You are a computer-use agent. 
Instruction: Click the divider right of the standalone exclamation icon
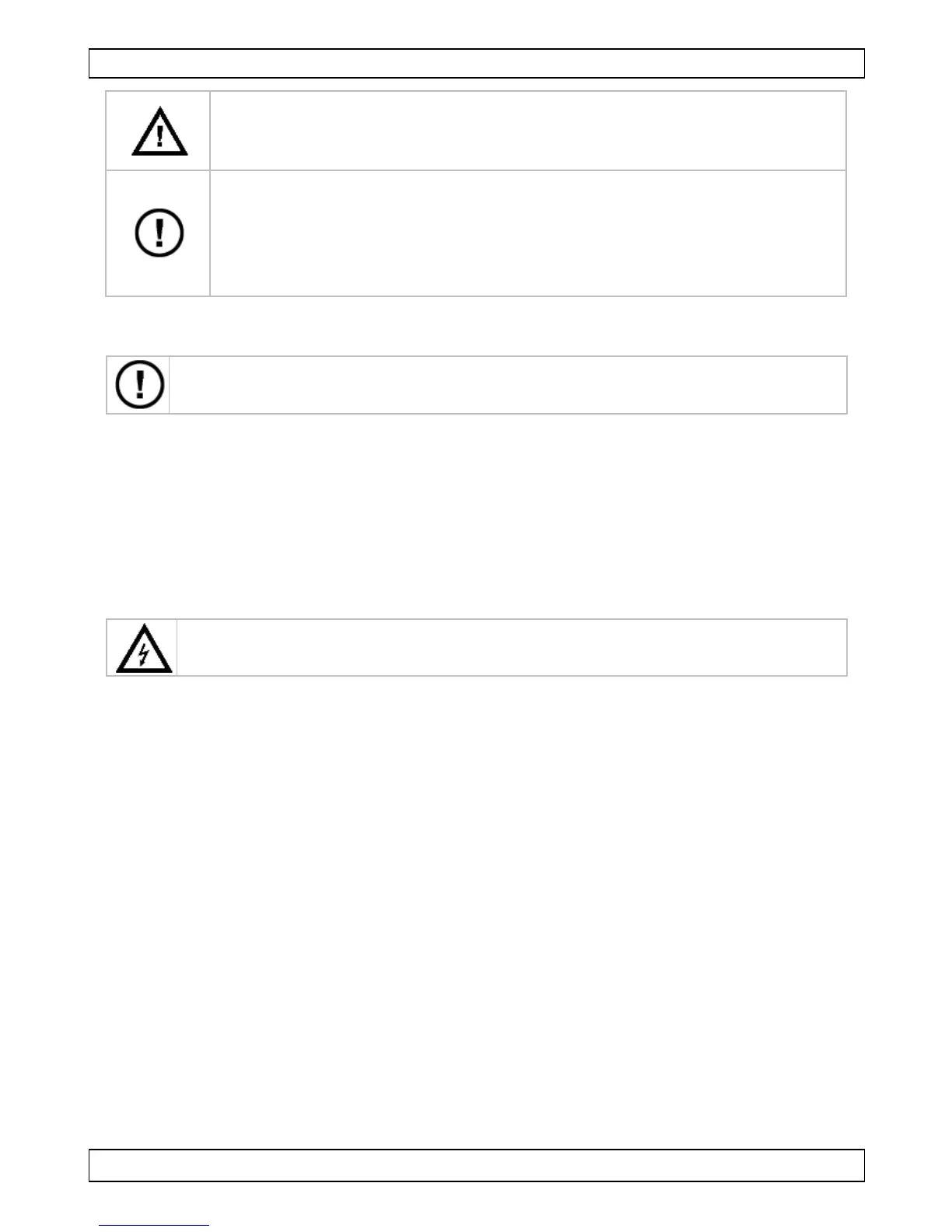pyautogui.click(x=170, y=385)
